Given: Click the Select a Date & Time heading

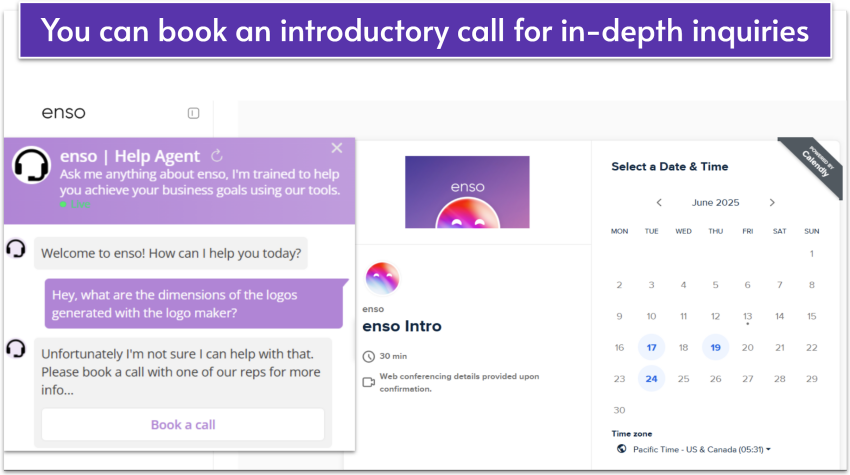Looking at the screenshot, I should click(x=669, y=166).
